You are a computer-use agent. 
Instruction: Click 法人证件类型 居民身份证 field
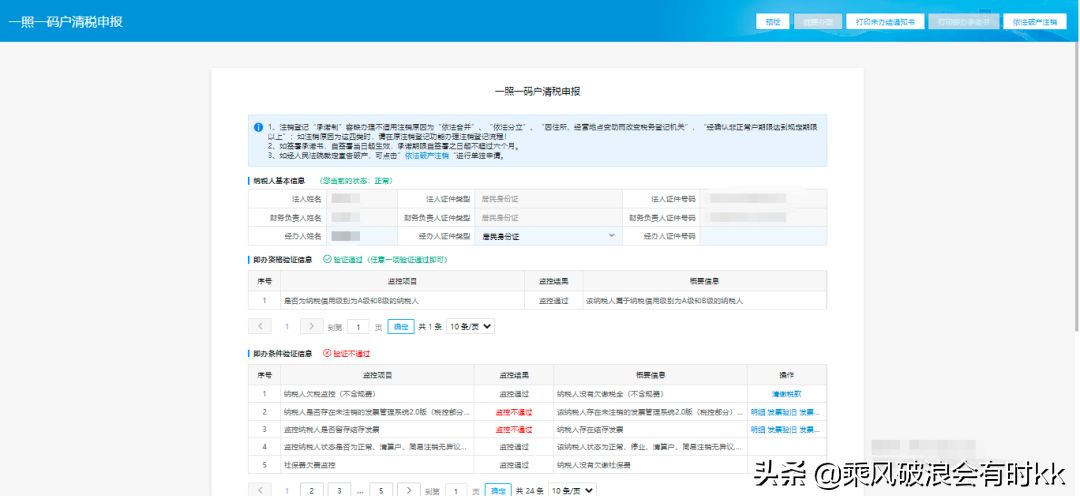pos(548,198)
